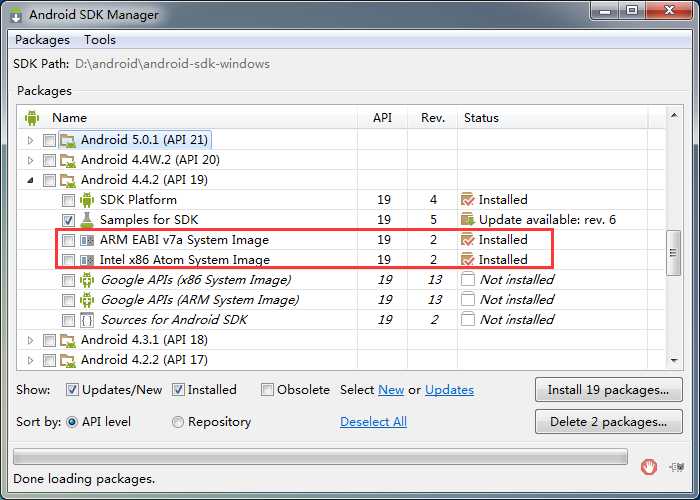Expand the Android 5.0.1 (API 21) node
This screenshot has width=700, height=500.
30,141
